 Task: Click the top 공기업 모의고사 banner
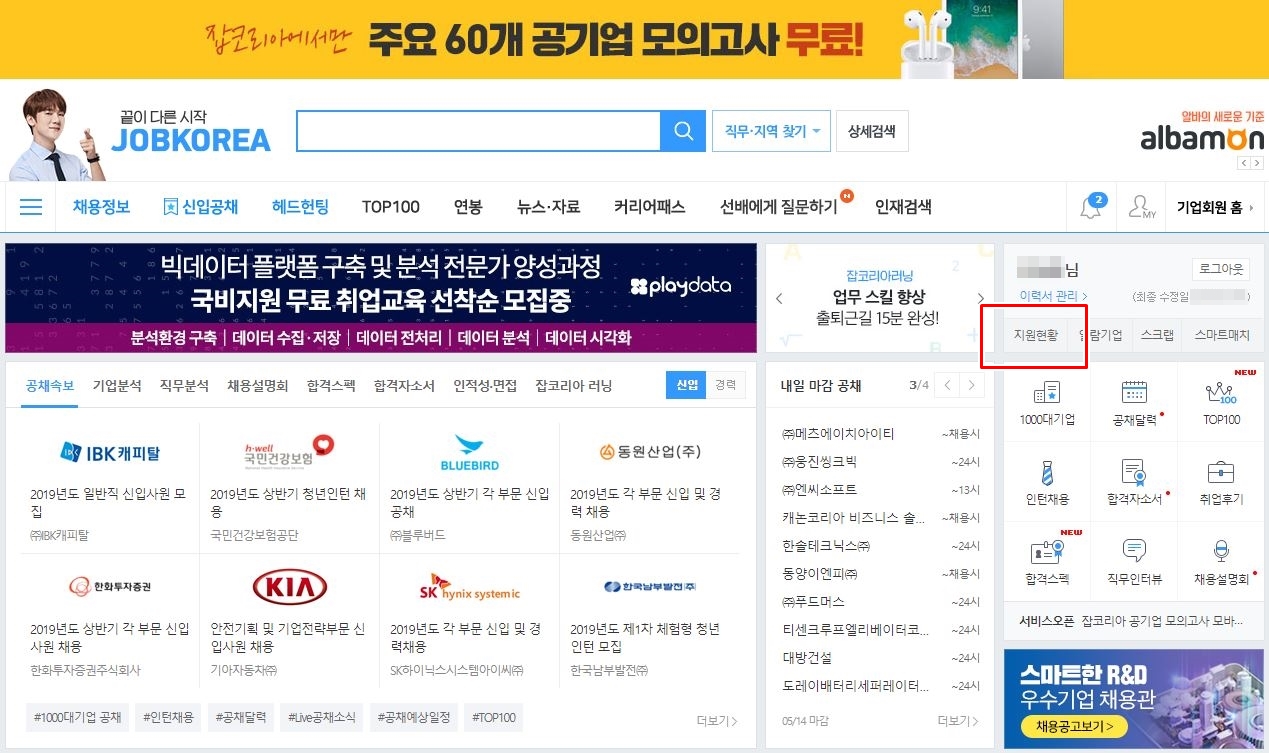(634, 39)
